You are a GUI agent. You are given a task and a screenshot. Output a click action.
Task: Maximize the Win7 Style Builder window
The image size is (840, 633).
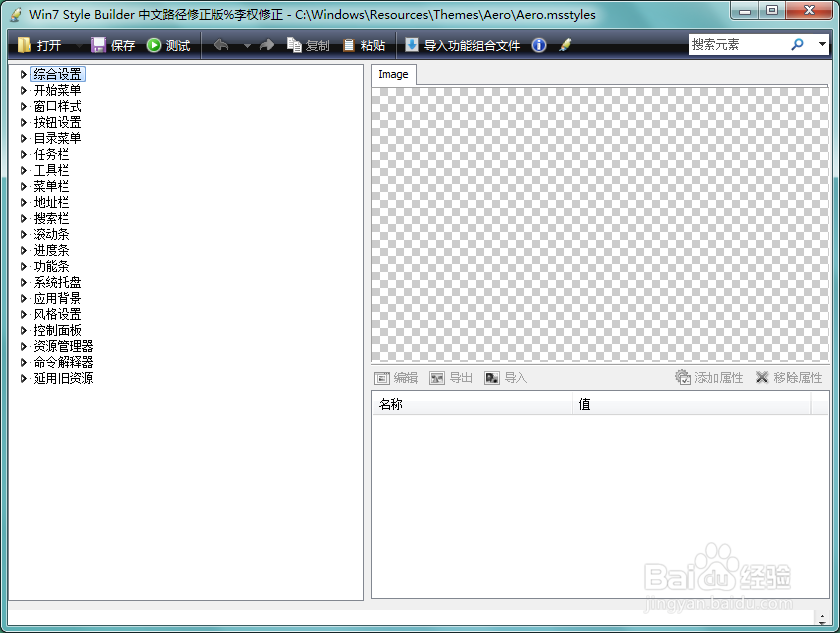click(x=771, y=10)
